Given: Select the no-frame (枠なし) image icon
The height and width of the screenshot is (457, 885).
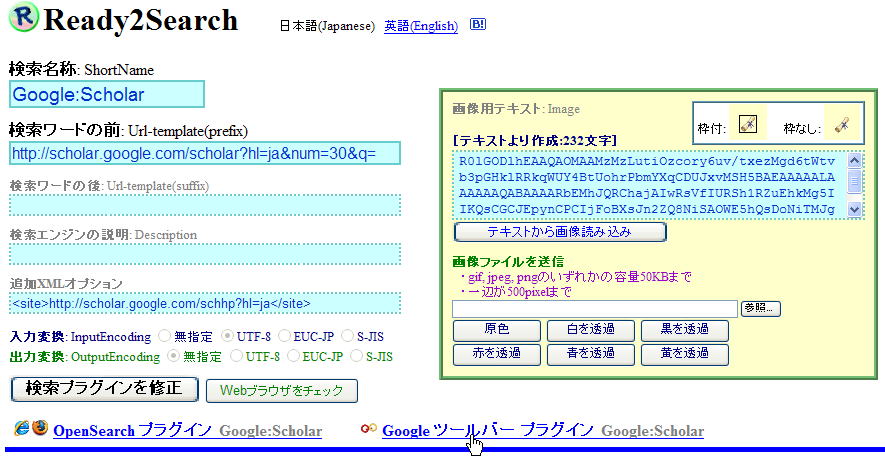Looking at the screenshot, I should [842, 123].
